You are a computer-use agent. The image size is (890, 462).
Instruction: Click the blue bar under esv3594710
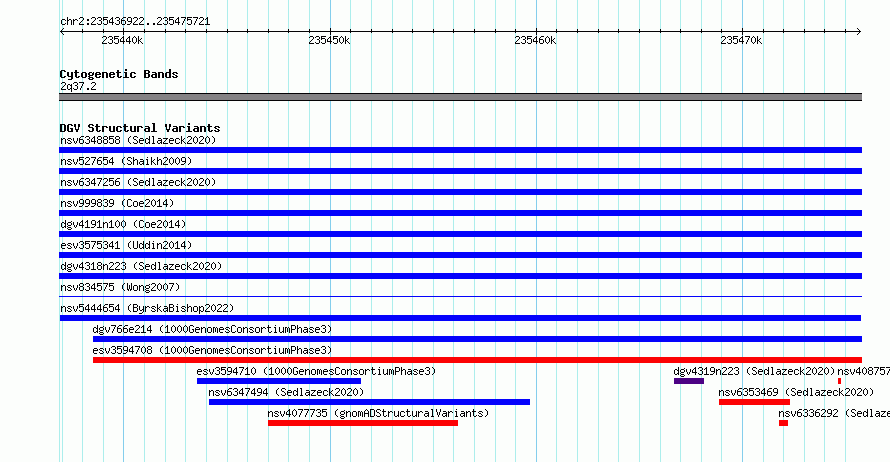pos(279,381)
